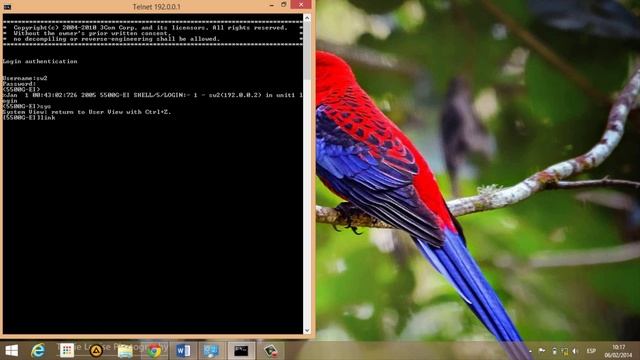
Task: Click the SHELL/5/LOGIN log message line
Action: [x=153, y=98]
